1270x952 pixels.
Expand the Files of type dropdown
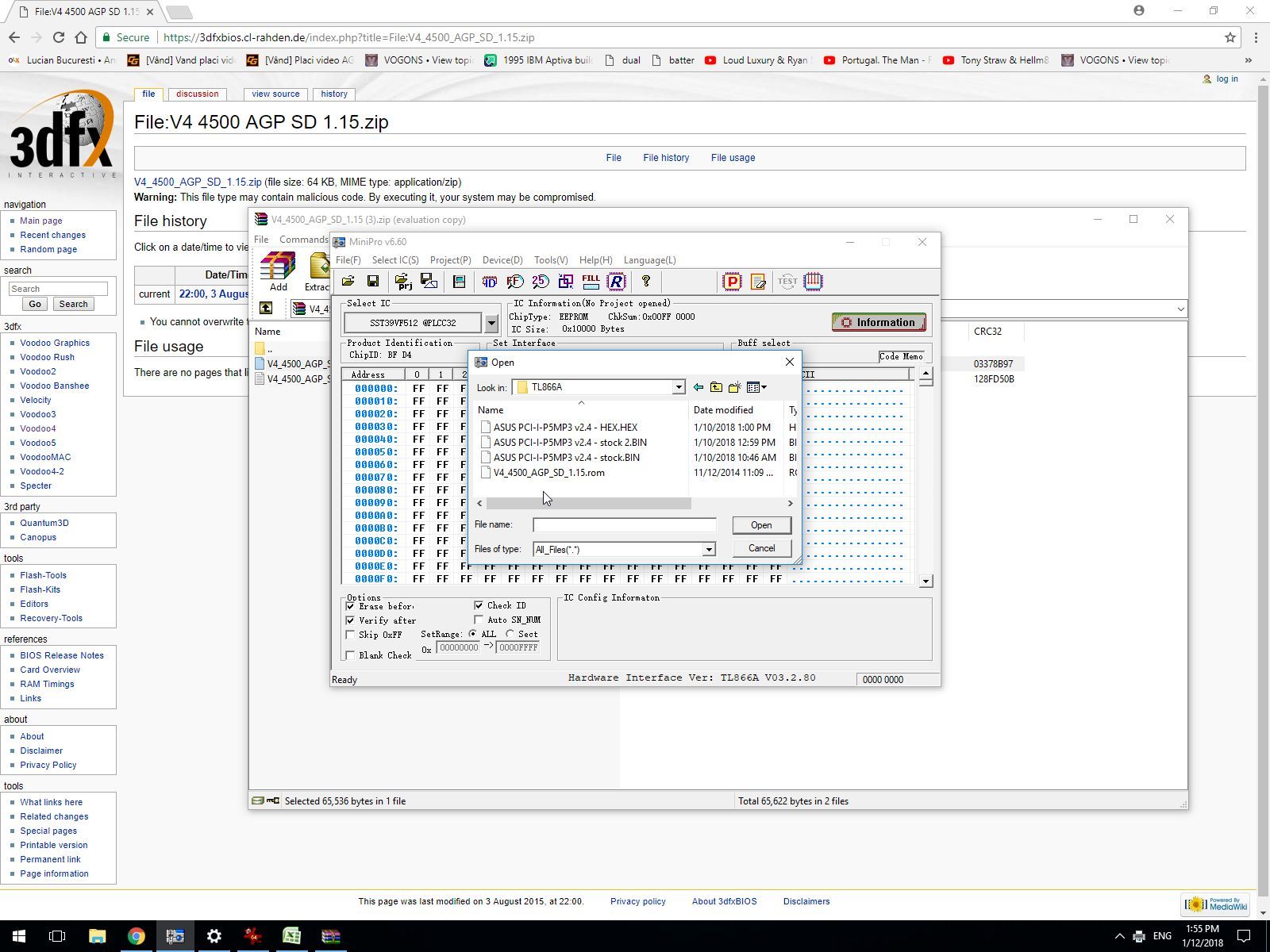708,549
